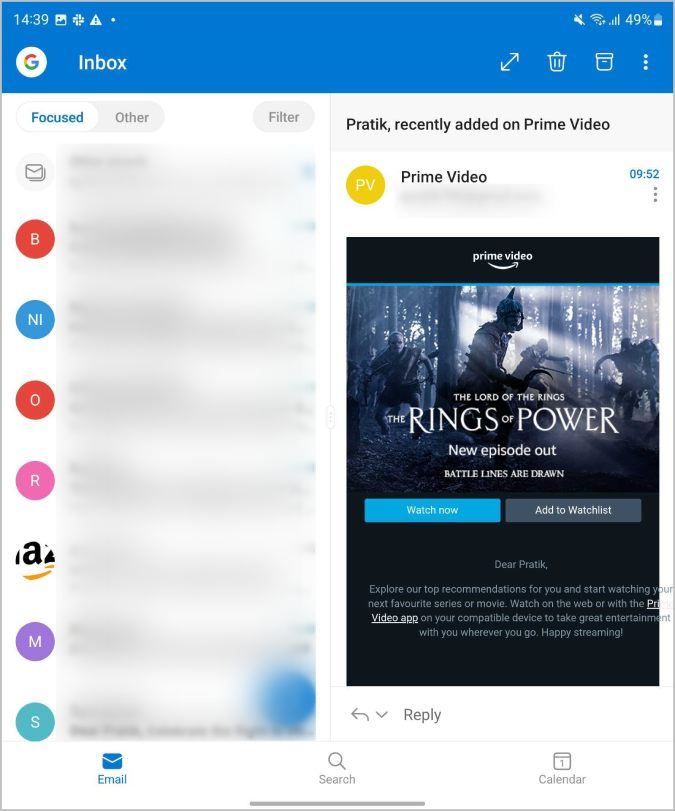Open message options below the 09:52 time
The image size is (675, 811).
[x=655, y=194]
